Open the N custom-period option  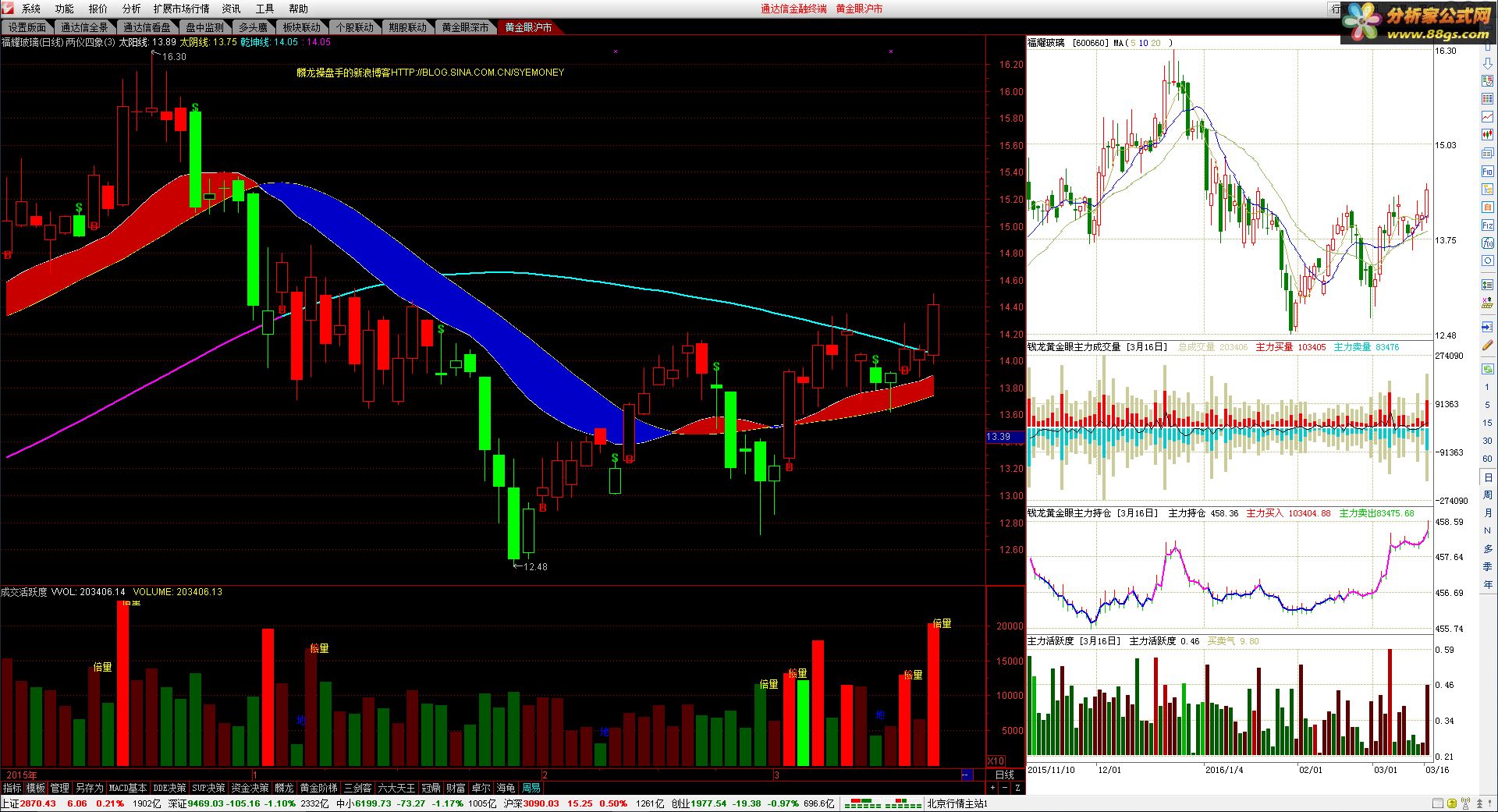click(x=1488, y=531)
